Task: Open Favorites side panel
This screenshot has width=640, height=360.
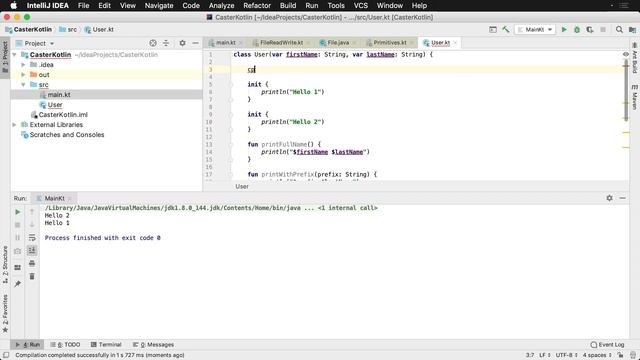Action: click(5, 313)
